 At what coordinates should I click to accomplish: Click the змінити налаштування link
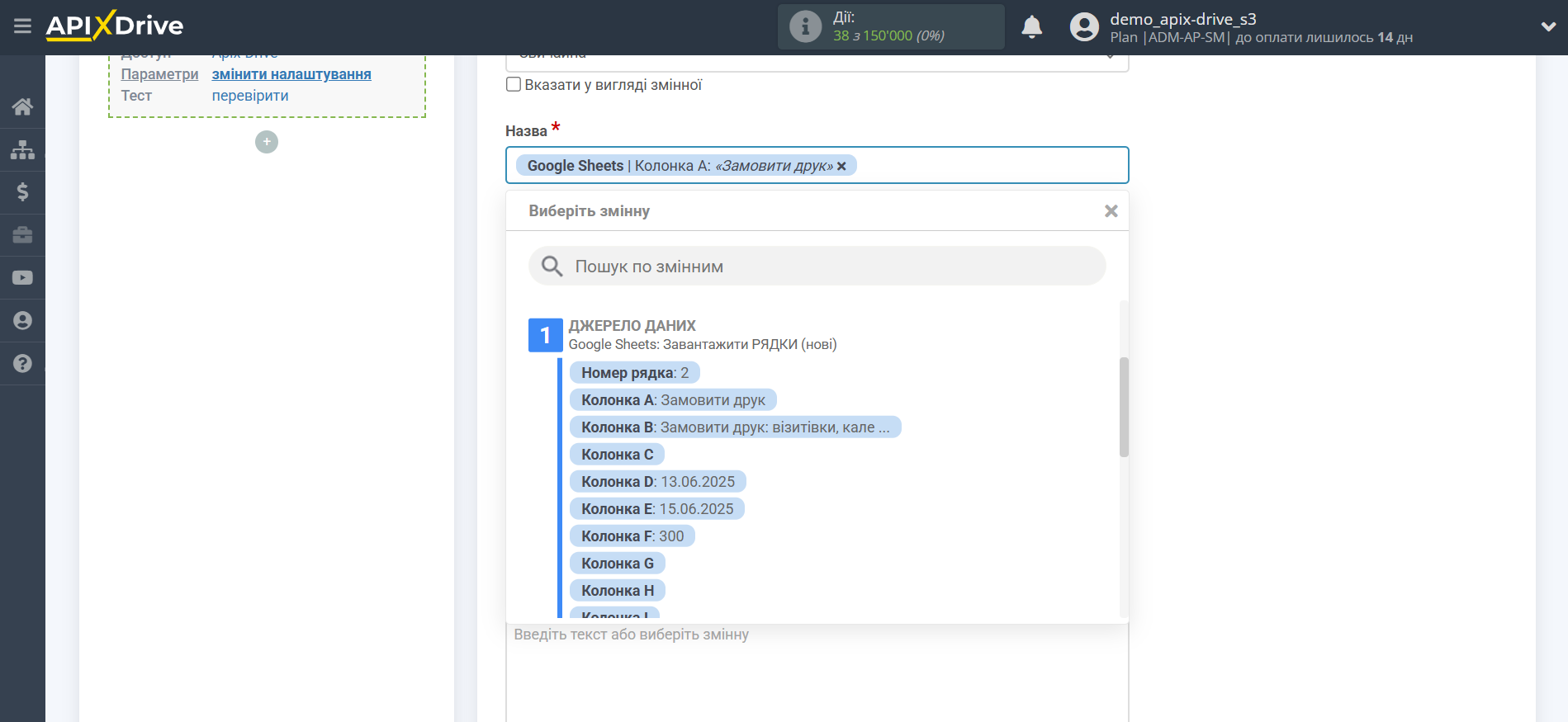pyautogui.click(x=291, y=74)
